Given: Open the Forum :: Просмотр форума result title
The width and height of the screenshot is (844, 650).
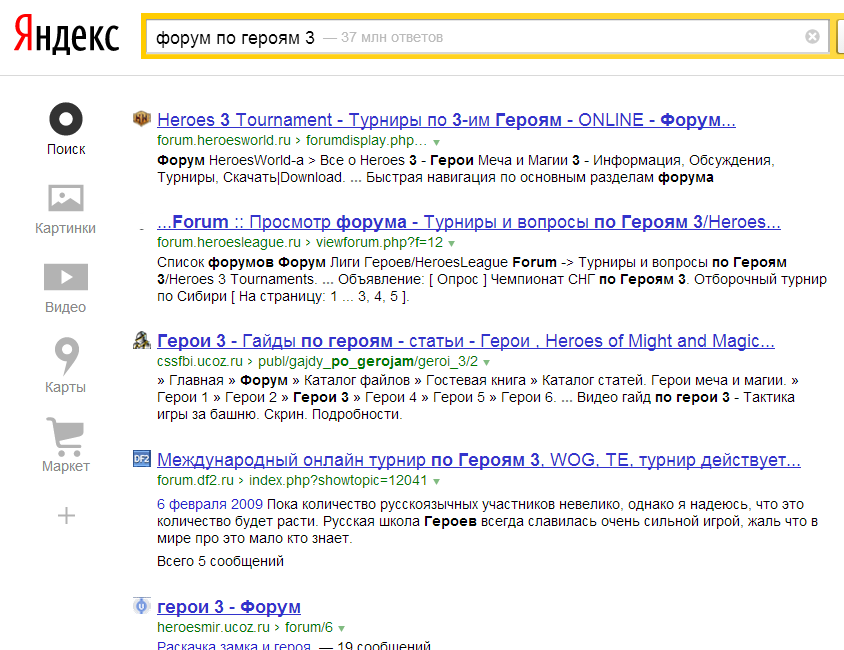Looking at the screenshot, I should [469, 222].
